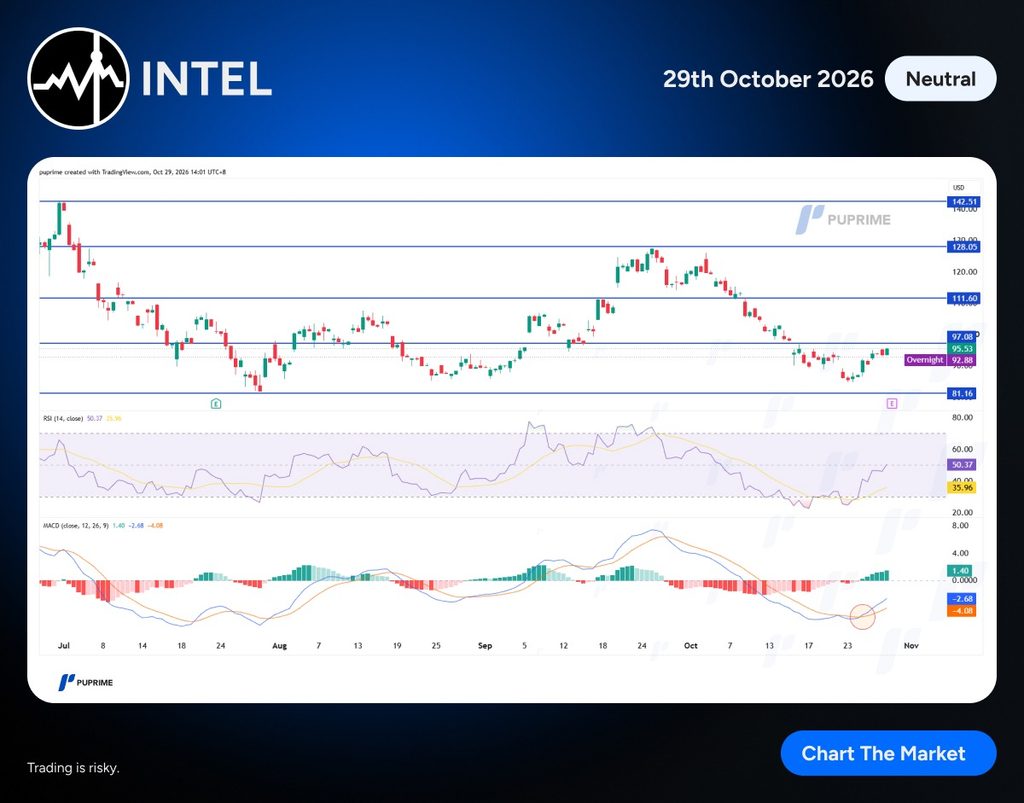Viewport: 1024px width, 803px height.
Task: Click the 128.05 price level label
Action: coord(964,247)
